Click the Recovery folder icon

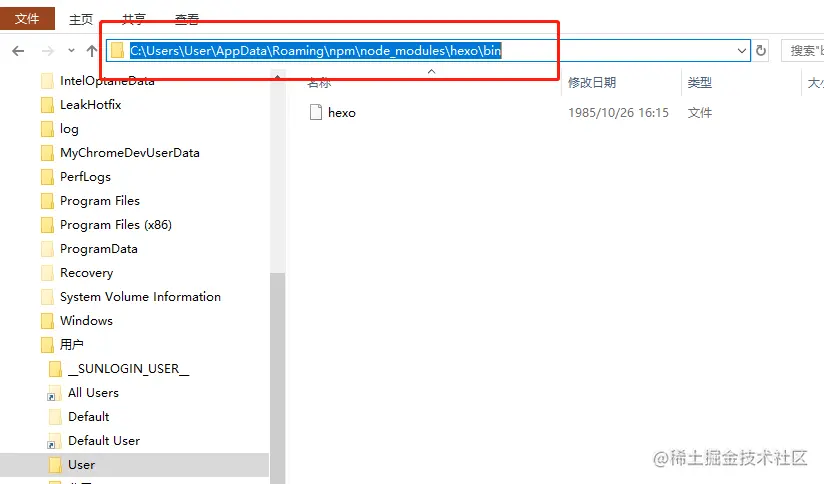[47, 273]
